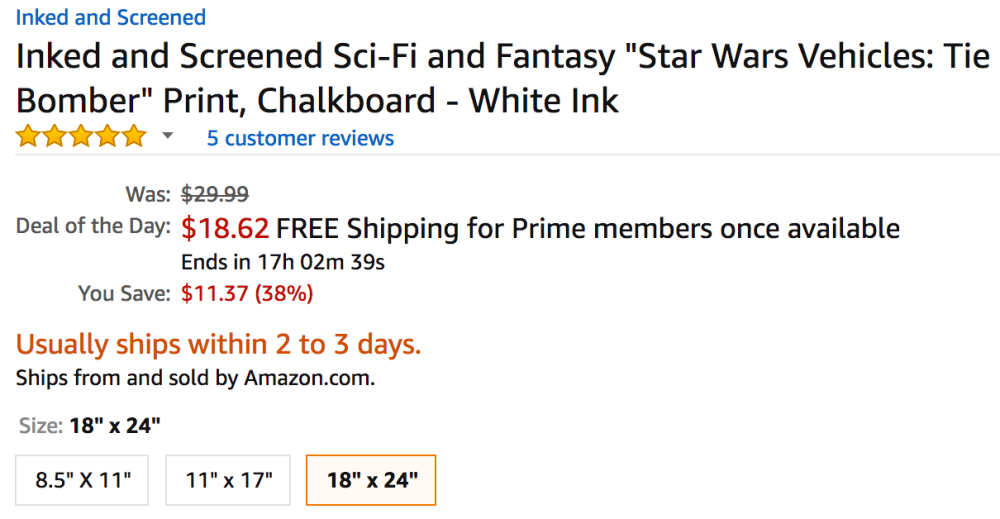
Task: Click the fifth rating star
Action: tap(134, 137)
